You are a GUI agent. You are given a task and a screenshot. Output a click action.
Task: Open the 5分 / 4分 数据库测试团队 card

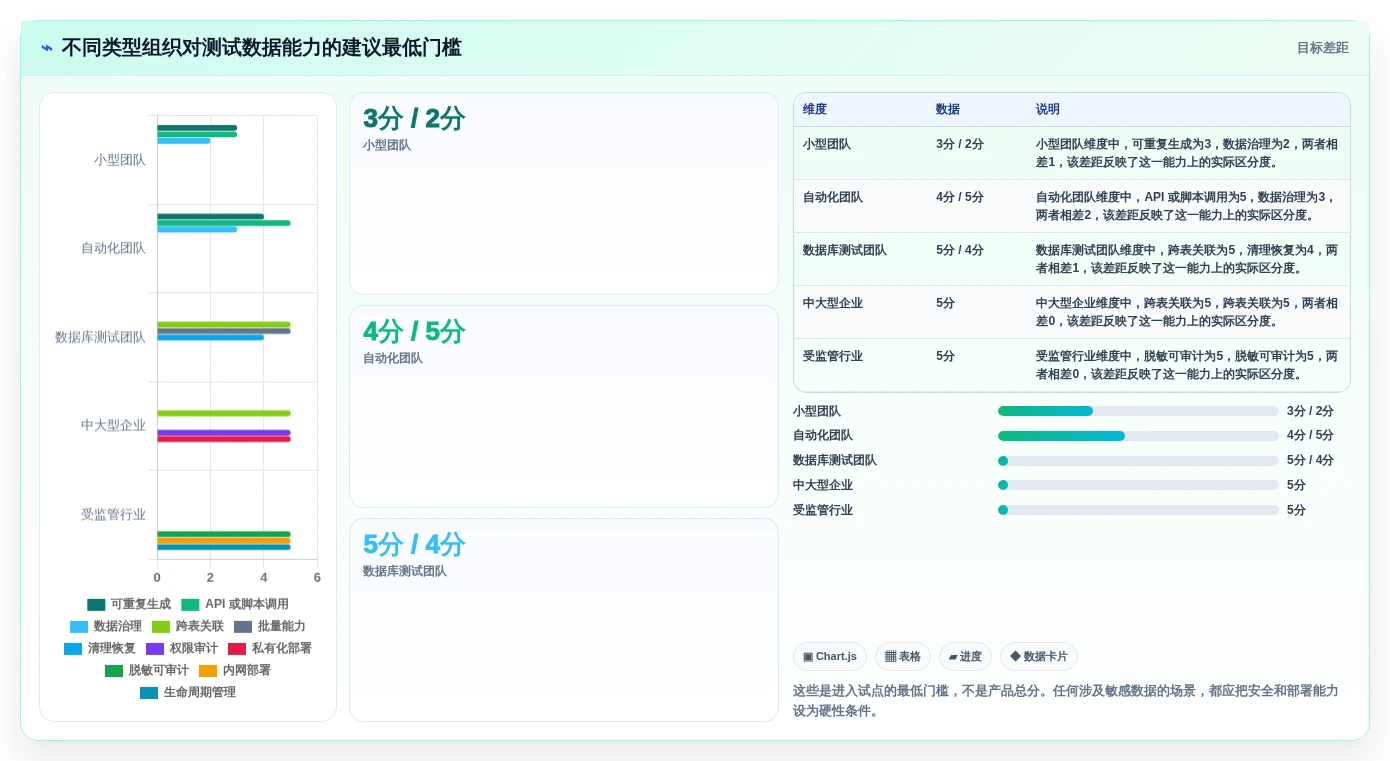[564, 620]
